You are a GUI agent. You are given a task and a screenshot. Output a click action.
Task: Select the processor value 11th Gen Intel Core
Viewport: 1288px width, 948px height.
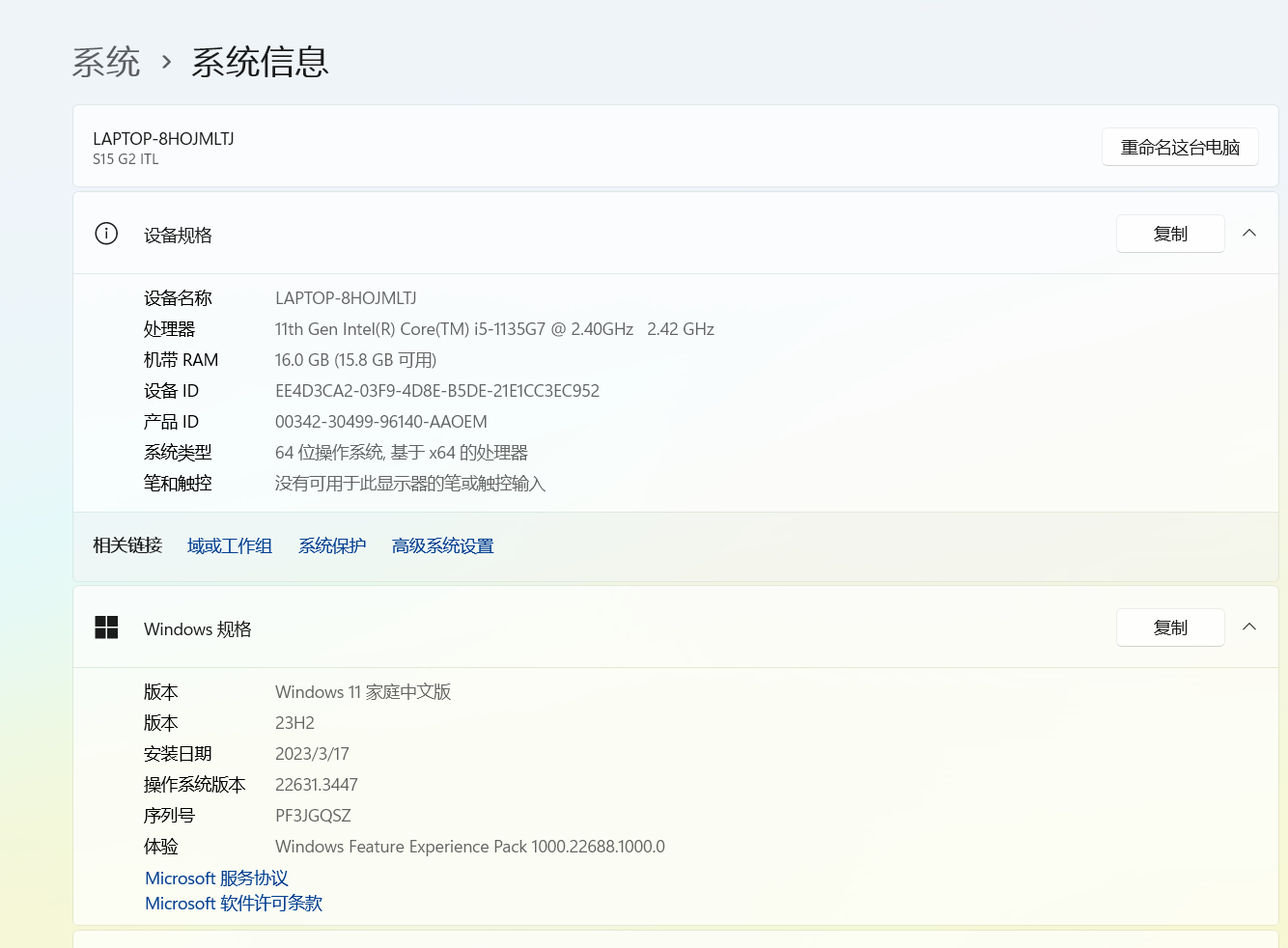[494, 329]
